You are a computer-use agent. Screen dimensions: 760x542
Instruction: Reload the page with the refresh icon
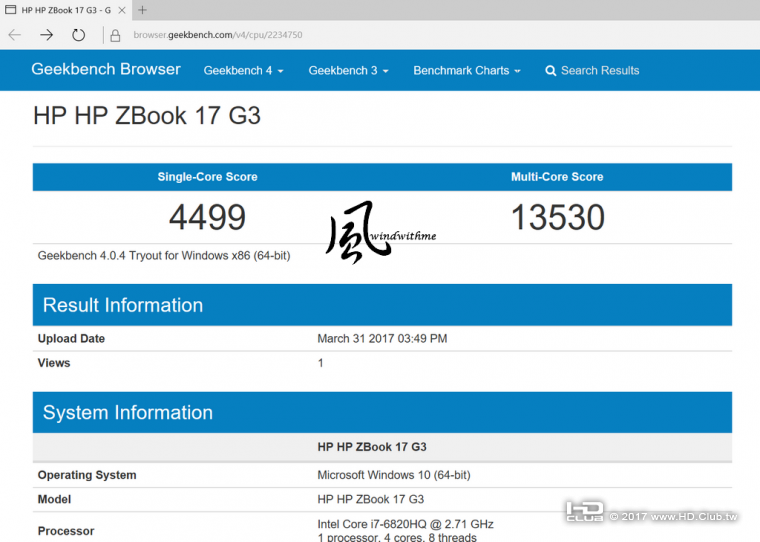tap(78, 35)
